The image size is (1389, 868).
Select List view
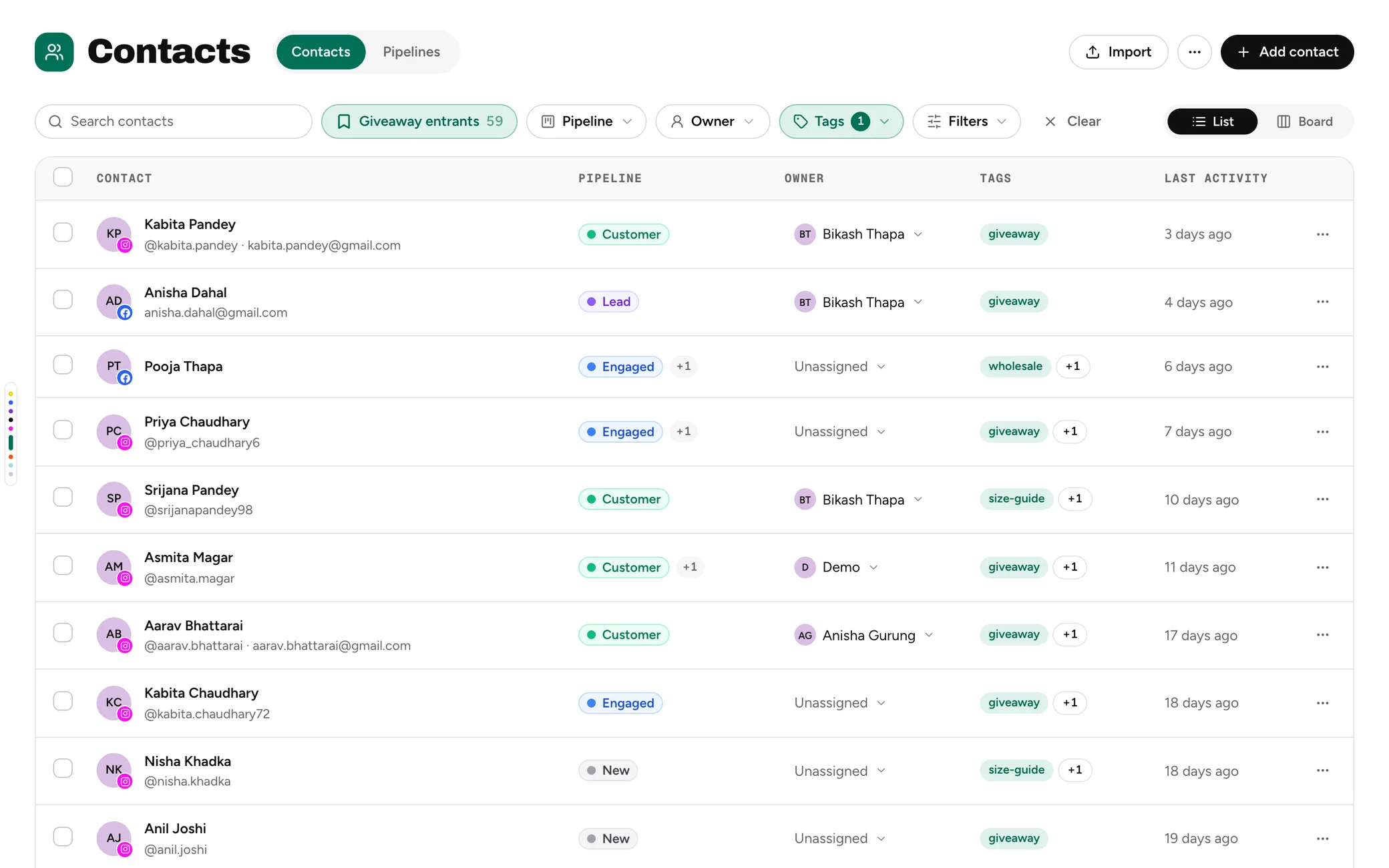[x=1212, y=122]
